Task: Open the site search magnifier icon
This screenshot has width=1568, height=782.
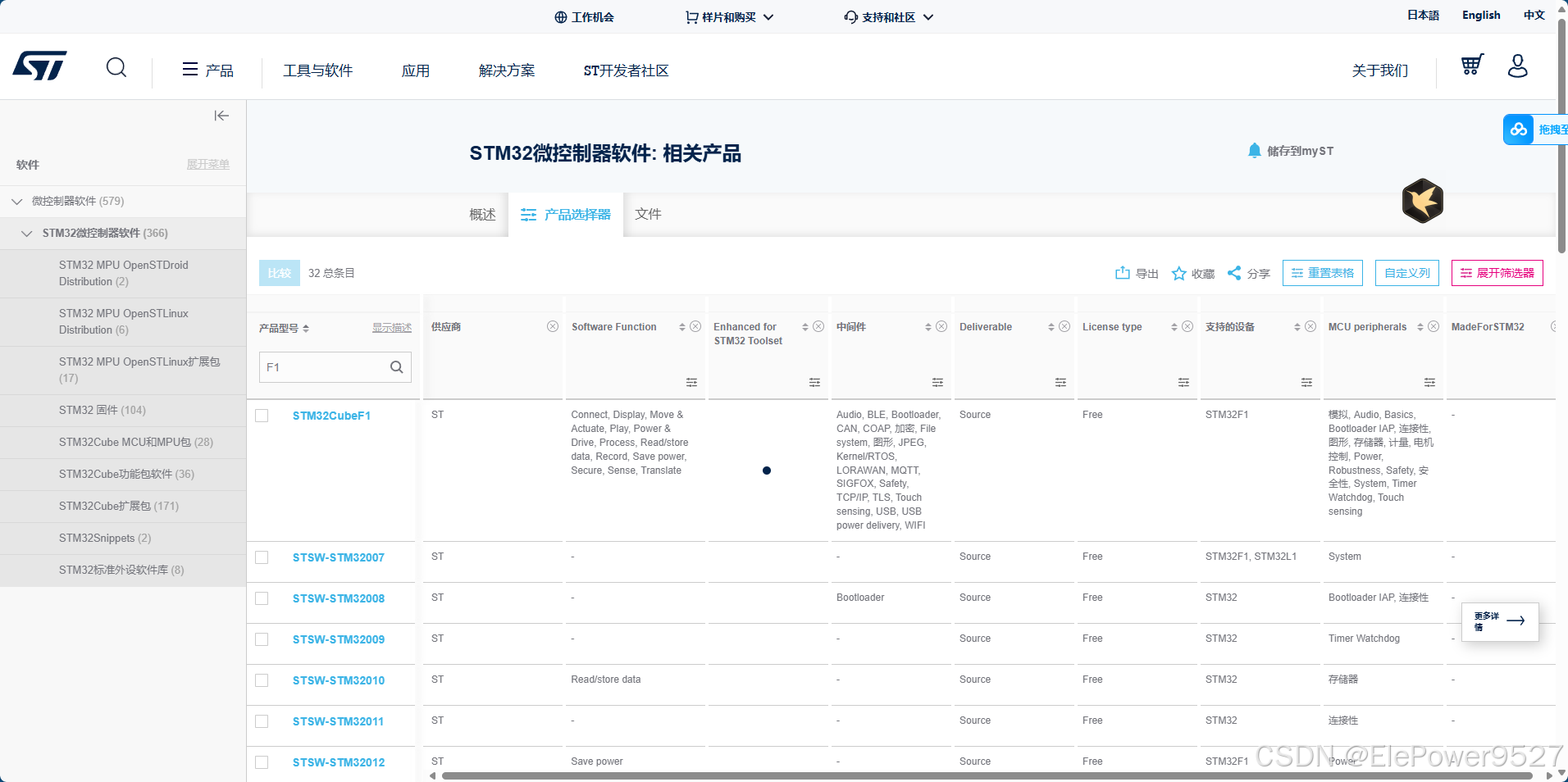Action: pyautogui.click(x=116, y=67)
